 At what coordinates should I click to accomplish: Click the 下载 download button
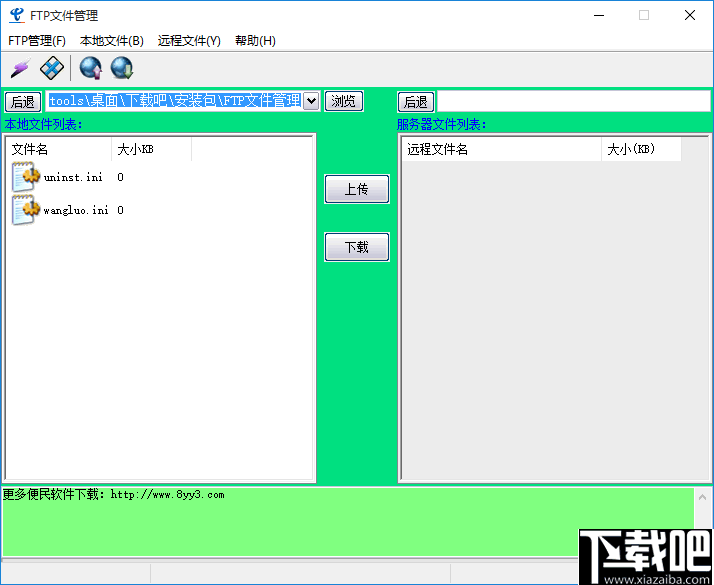(357, 247)
